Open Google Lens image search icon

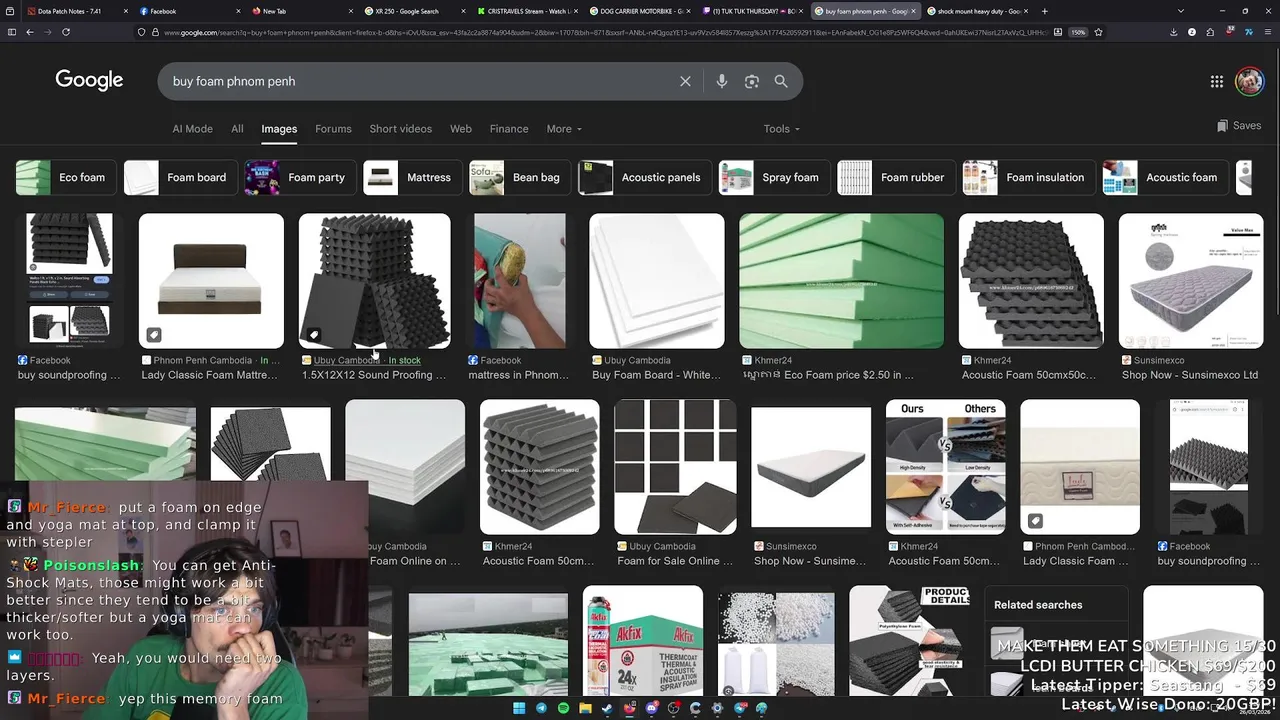[x=752, y=81]
